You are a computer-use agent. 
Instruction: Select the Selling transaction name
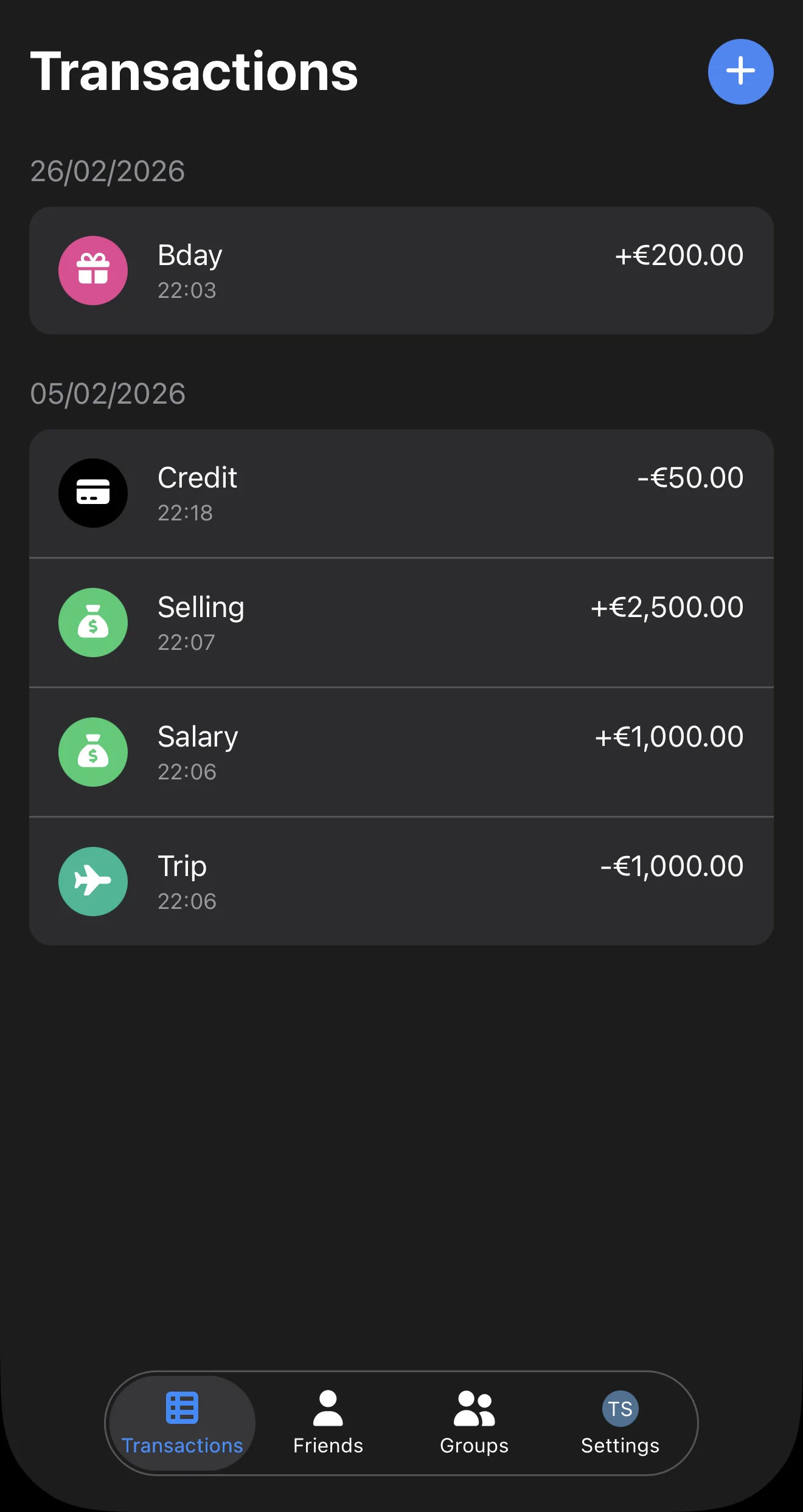coord(201,608)
